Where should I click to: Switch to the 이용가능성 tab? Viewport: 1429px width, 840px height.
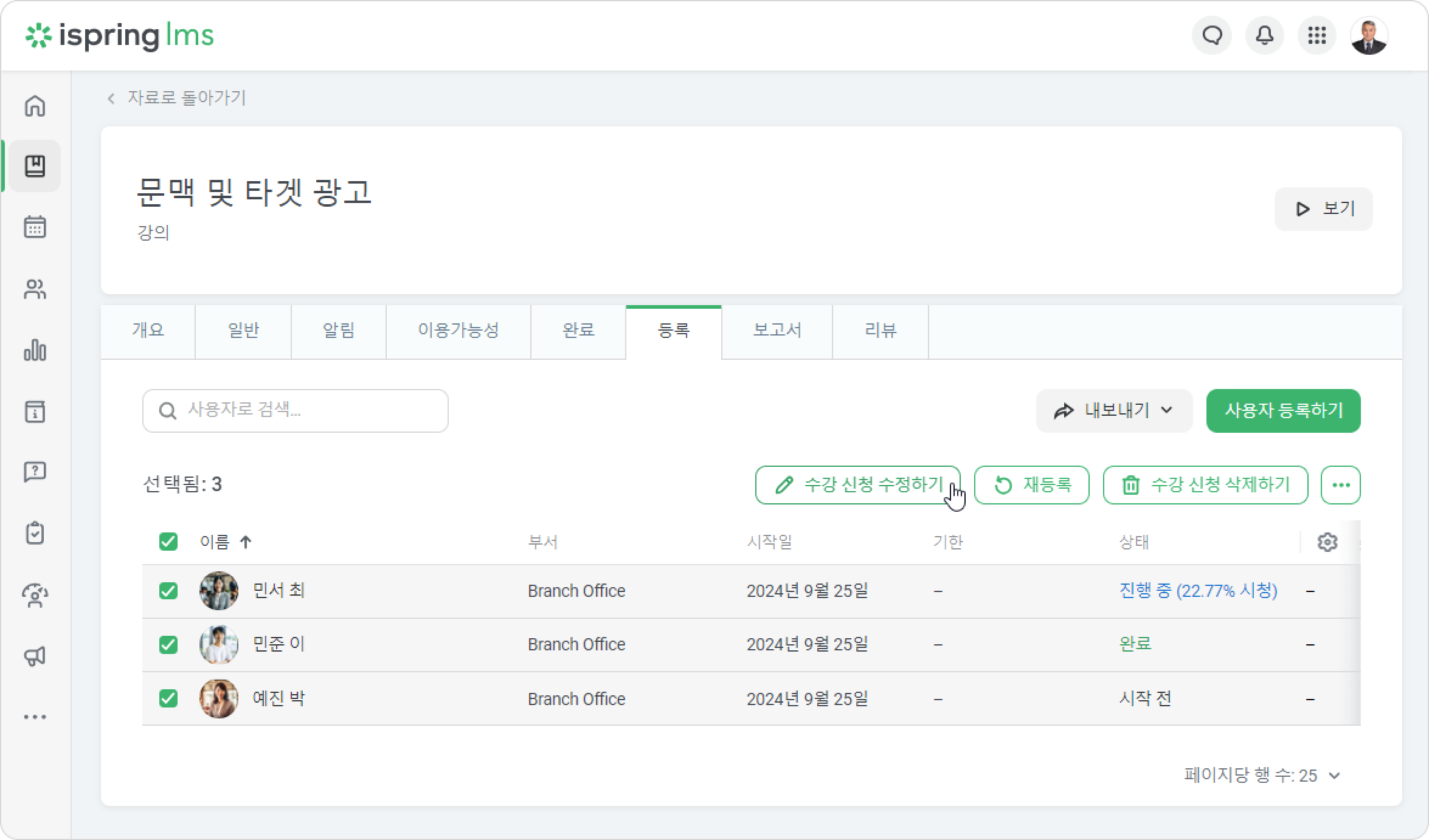(x=458, y=330)
